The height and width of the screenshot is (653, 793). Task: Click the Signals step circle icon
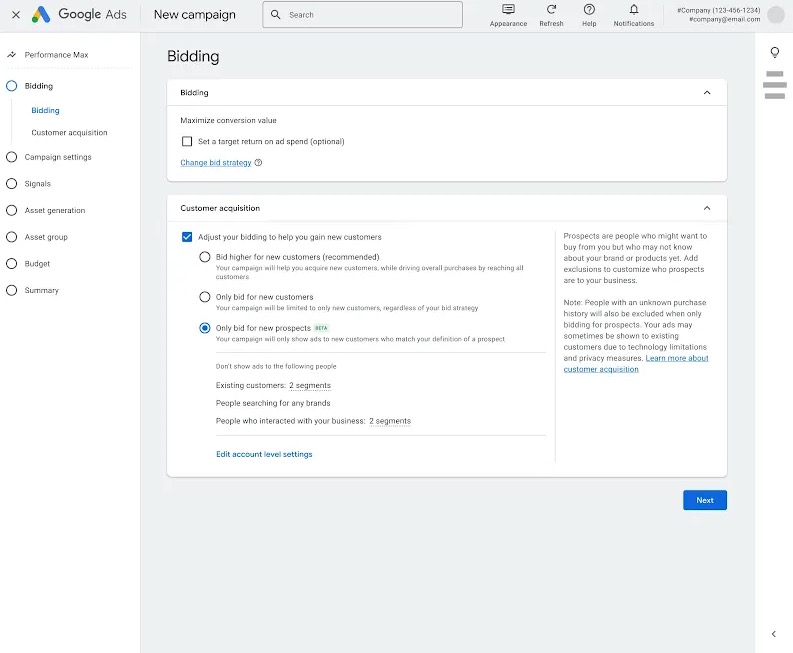[x=11, y=184]
